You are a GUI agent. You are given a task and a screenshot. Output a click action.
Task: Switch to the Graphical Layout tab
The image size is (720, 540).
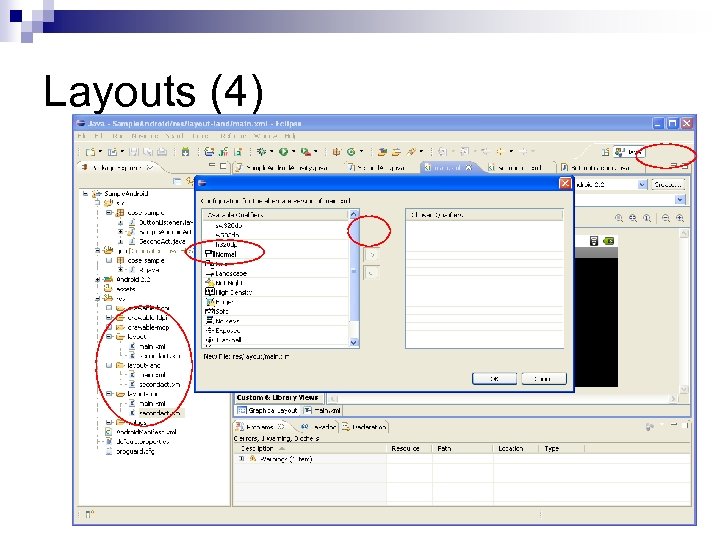pos(267,411)
